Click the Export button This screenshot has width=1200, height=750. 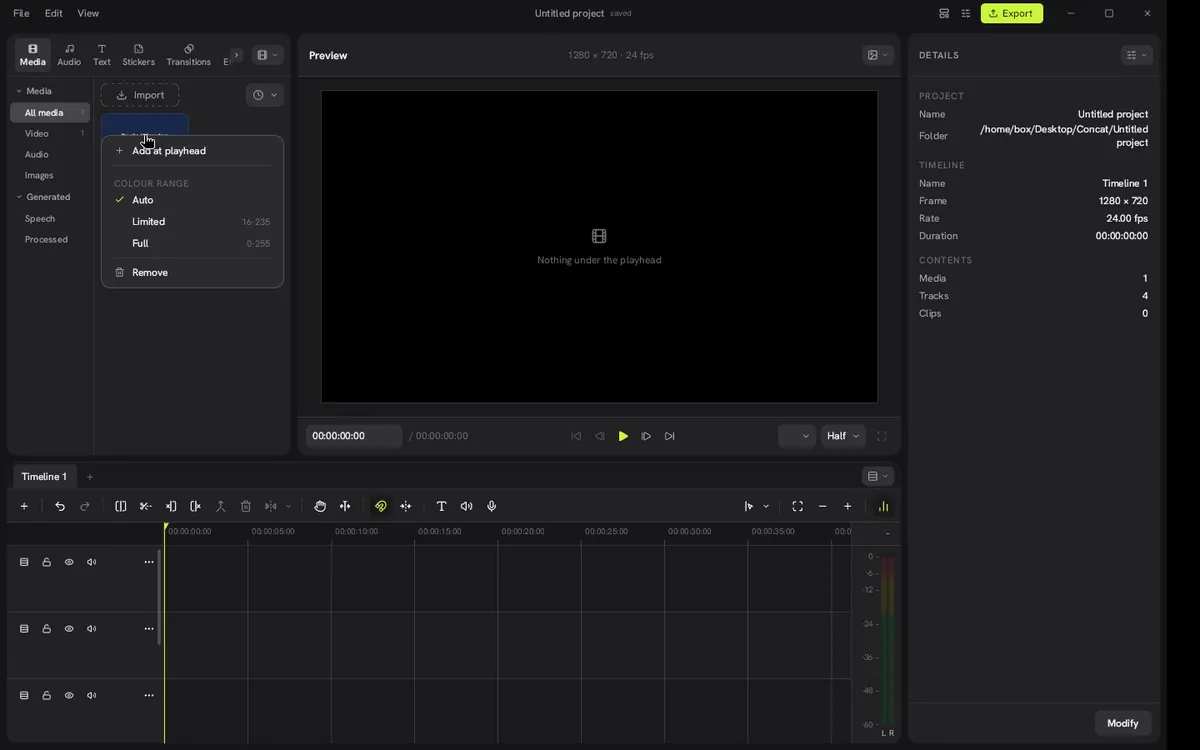click(1011, 13)
